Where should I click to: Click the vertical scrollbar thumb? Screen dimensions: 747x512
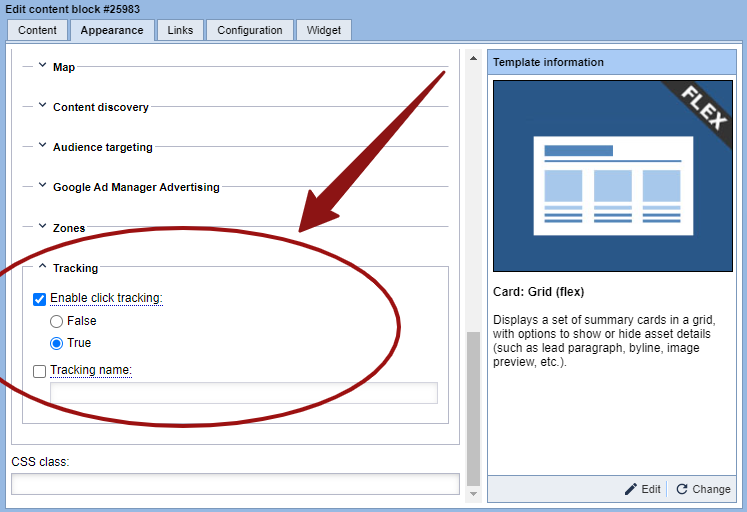(474, 408)
